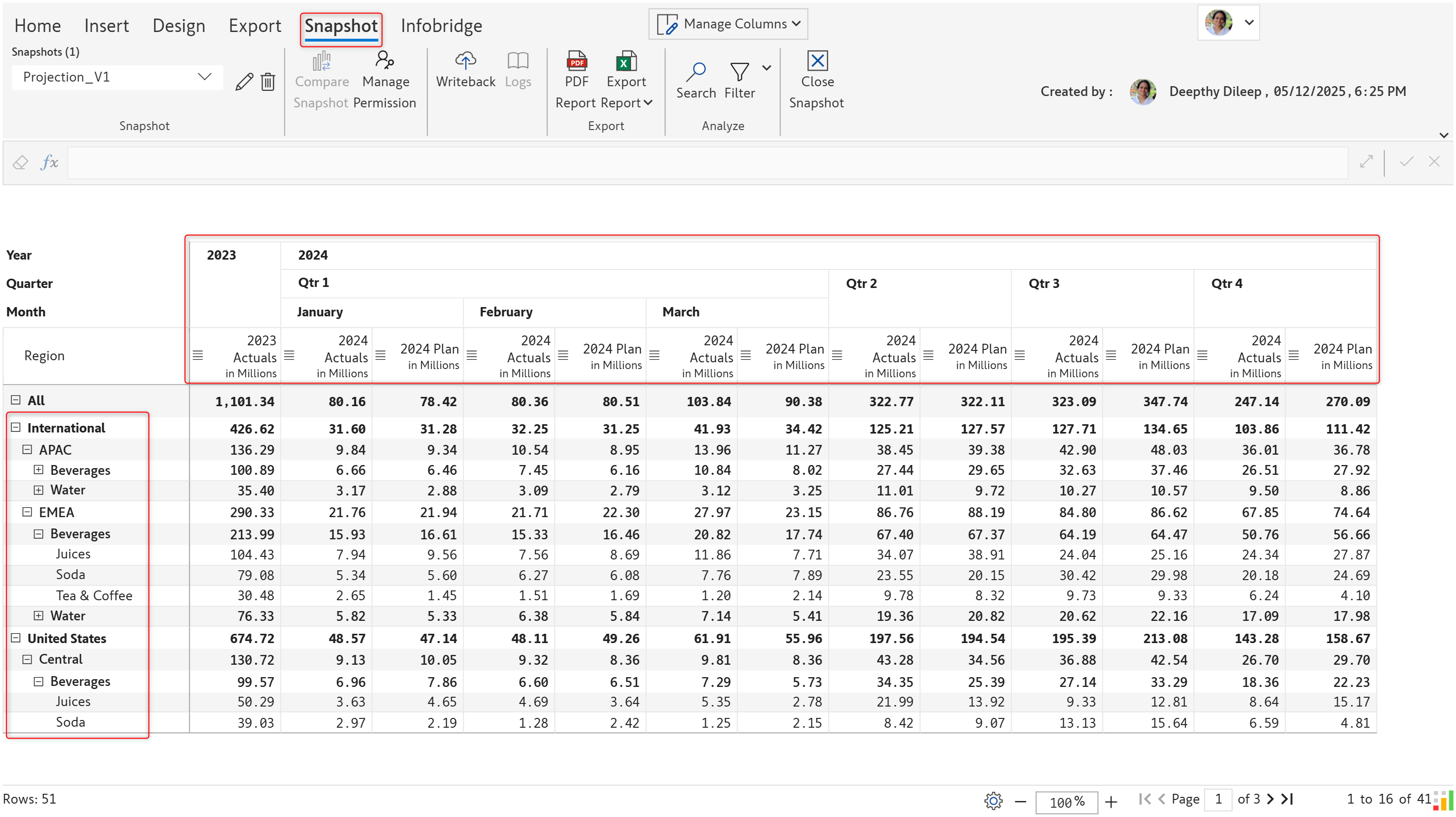
Task: Collapse the International row
Action: (x=16, y=427)
